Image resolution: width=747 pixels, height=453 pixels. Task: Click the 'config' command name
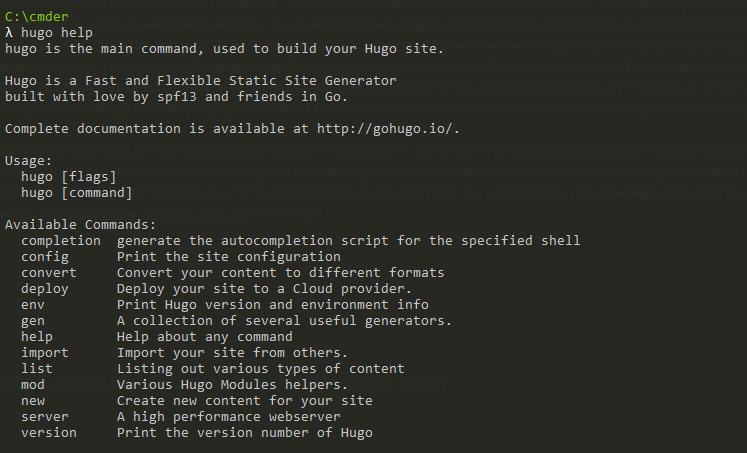point(45,256)
